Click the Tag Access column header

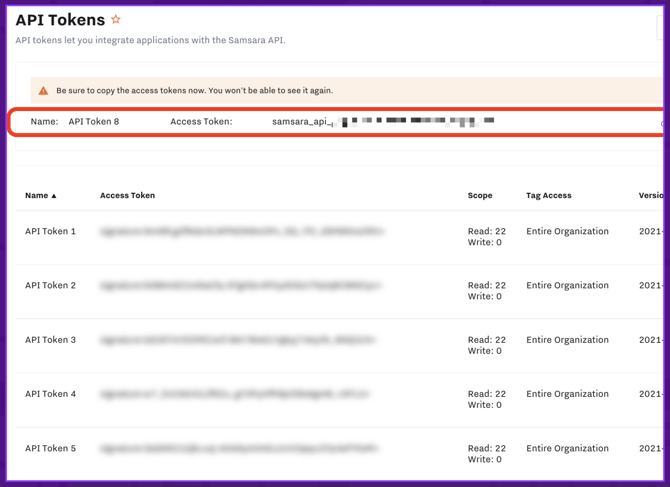549,196
